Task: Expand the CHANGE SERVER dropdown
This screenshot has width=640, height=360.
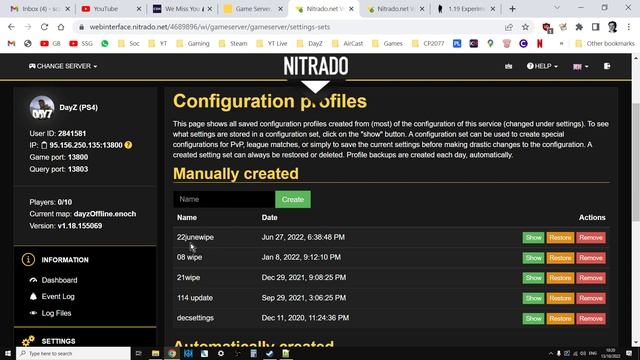Action: tap(63, 66)
